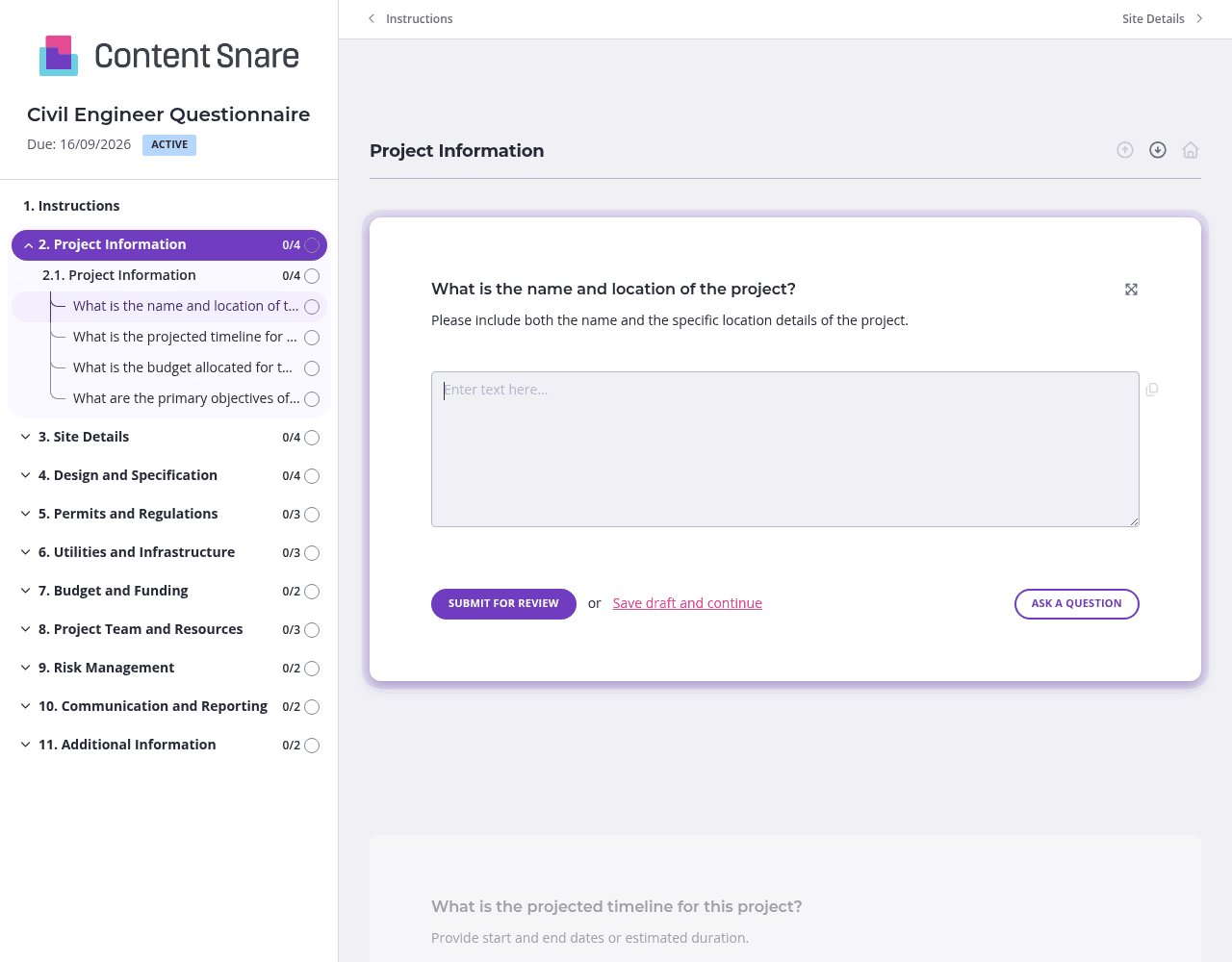This screenshot has width=1232, height=962.
Task: Toggle completion circle for Design and Specification
Action: [x=312, y=476]
